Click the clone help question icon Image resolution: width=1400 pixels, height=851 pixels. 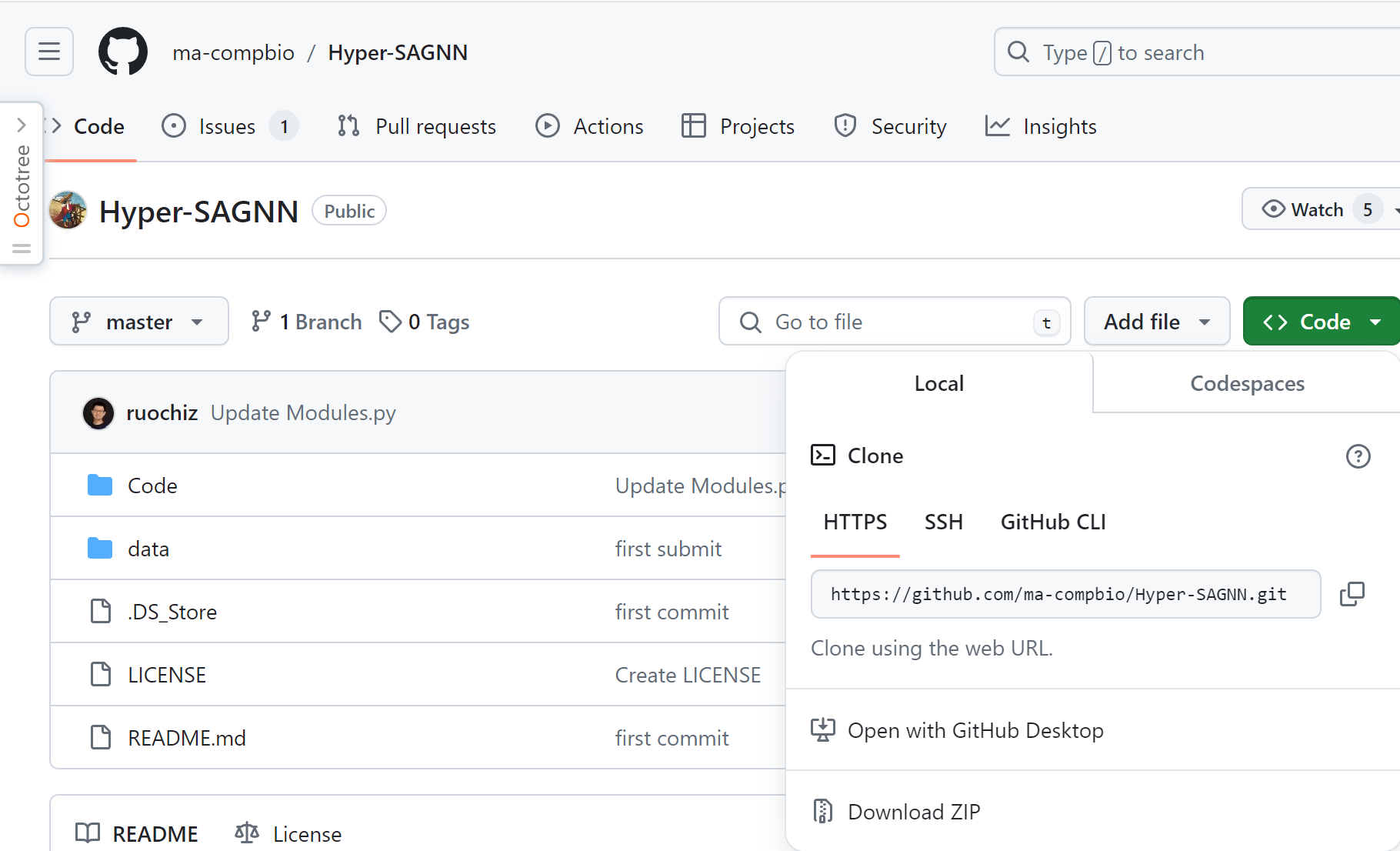click(1358, 456)
